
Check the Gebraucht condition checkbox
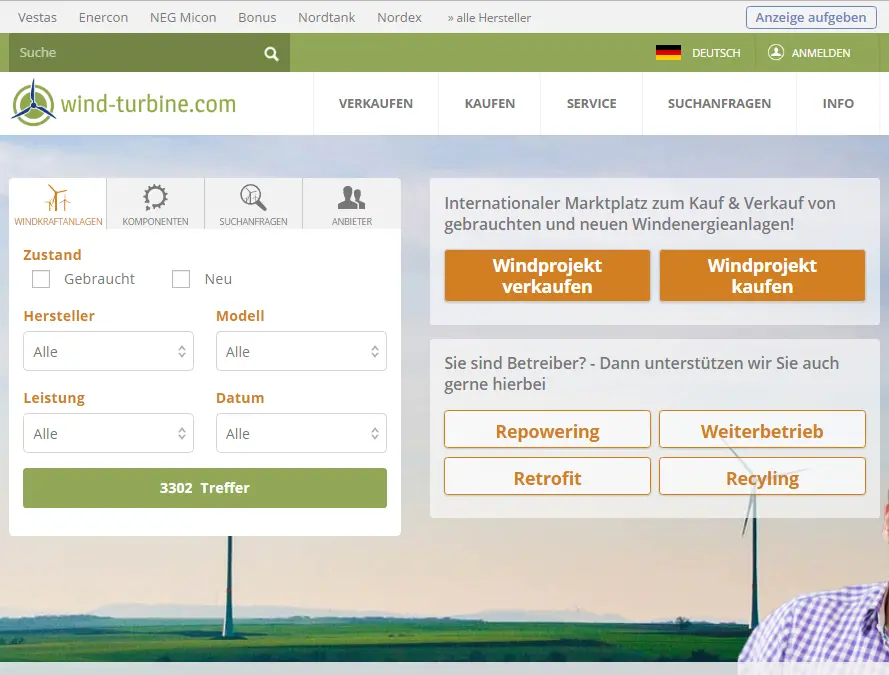[41, 279]
